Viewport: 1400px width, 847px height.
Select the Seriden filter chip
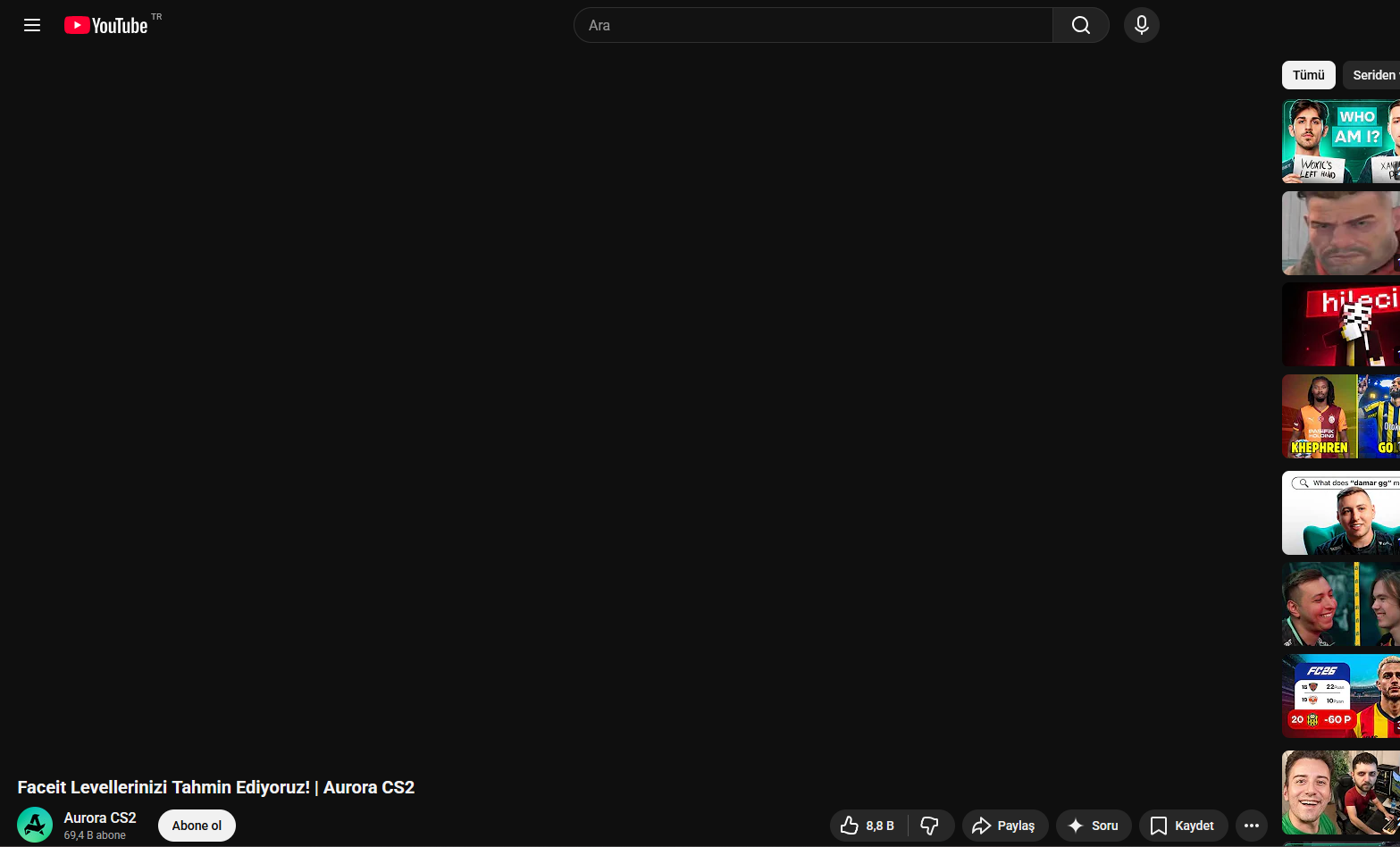pyautogui.click(x=1372, y=75)
